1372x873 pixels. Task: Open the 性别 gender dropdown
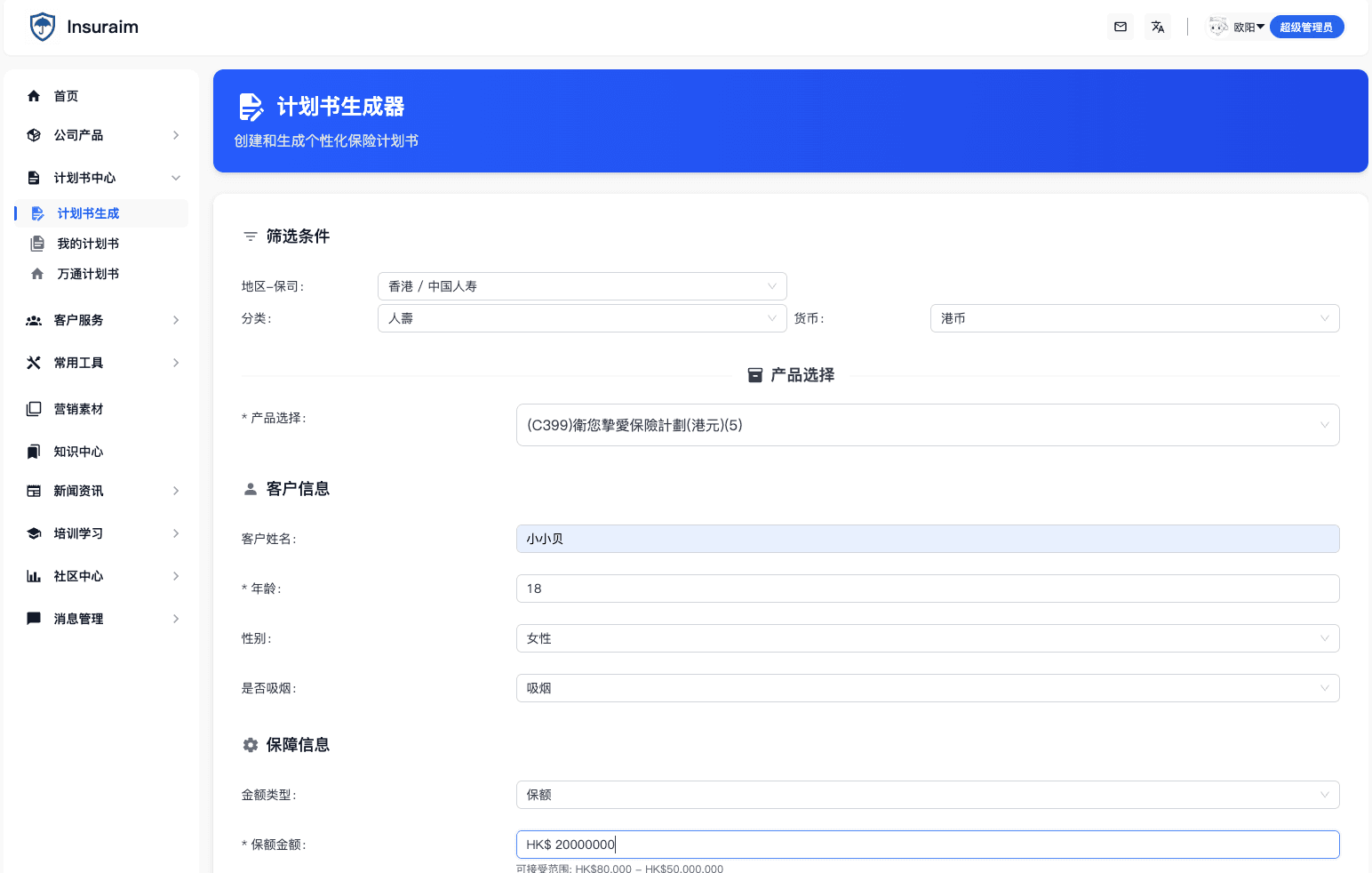928,637
